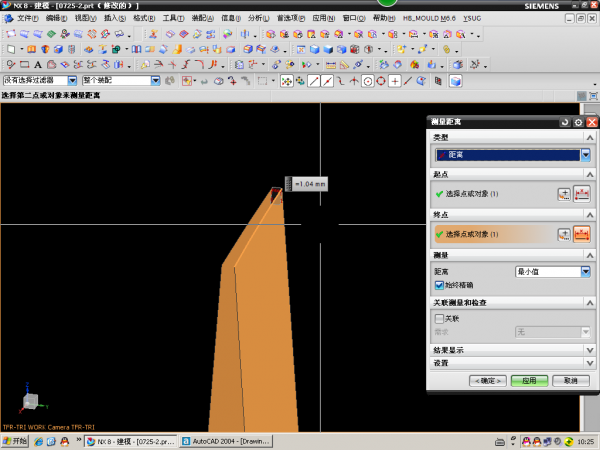Viewport: 600px width, 450px height.
Task: Collapse the 终点 section
Action: 590,215
